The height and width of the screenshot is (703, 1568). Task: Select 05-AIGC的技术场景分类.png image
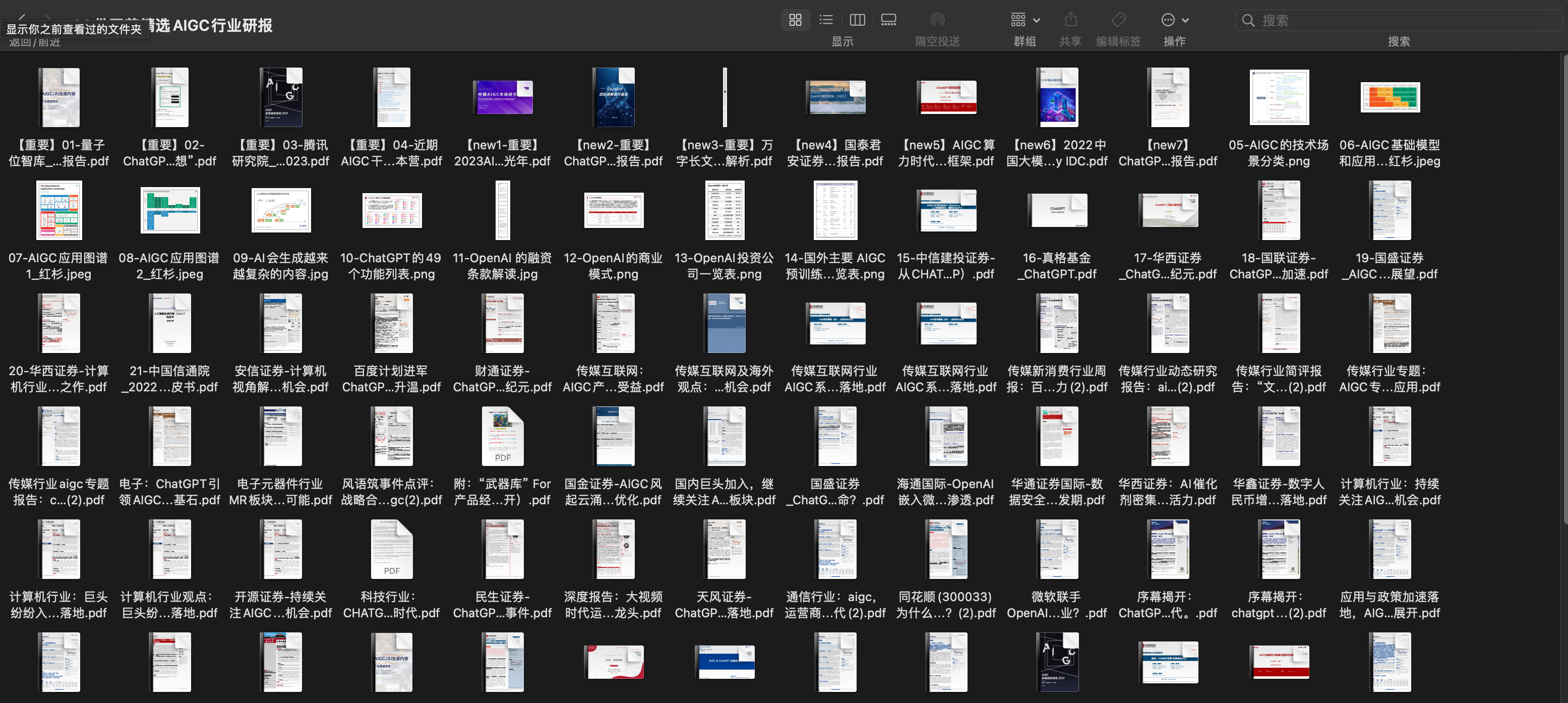tap(1279, 97)
